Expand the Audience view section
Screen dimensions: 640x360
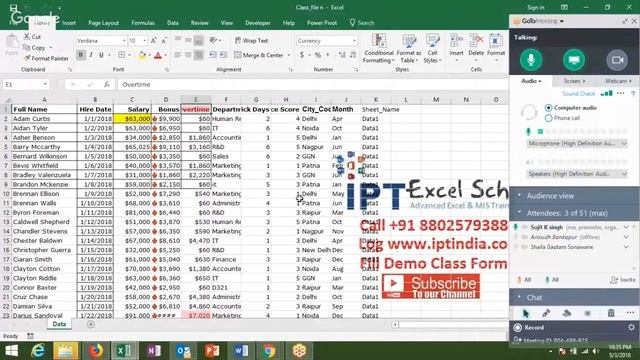point(574,196)
